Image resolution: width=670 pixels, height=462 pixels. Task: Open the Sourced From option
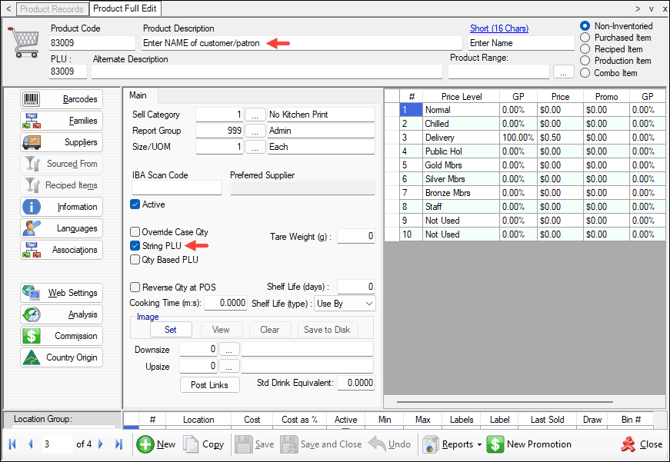[62, 164]
